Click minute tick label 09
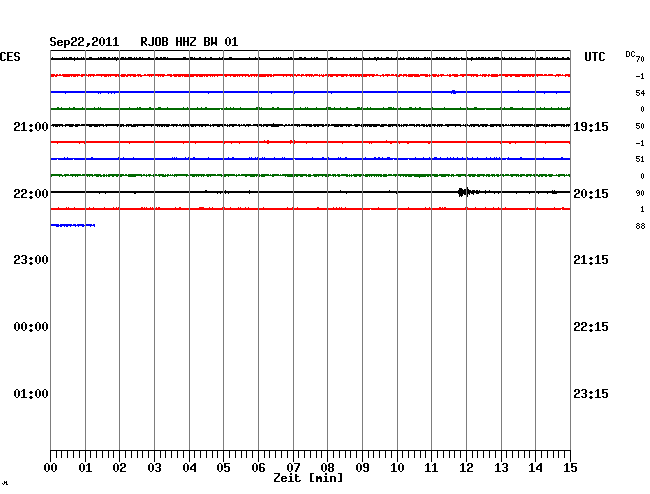650x494 pixels. 362,468
